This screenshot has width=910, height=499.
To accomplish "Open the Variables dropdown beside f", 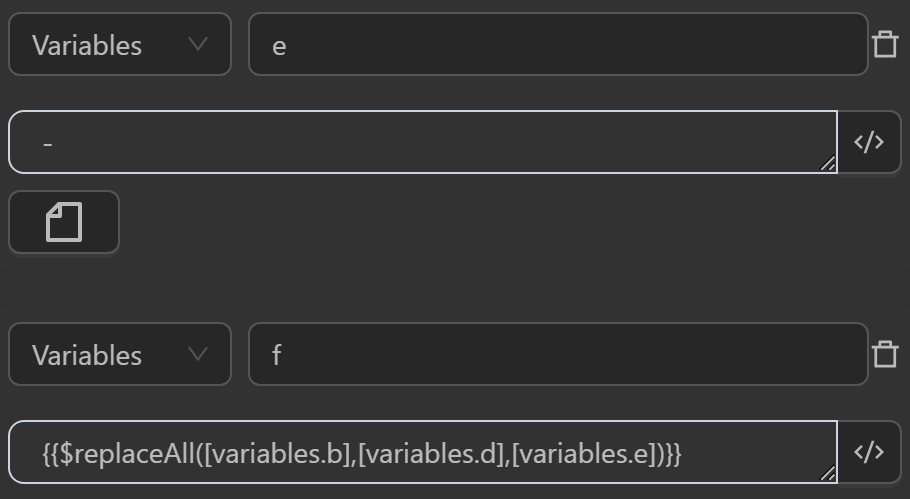I will click(x=119, y=355).
